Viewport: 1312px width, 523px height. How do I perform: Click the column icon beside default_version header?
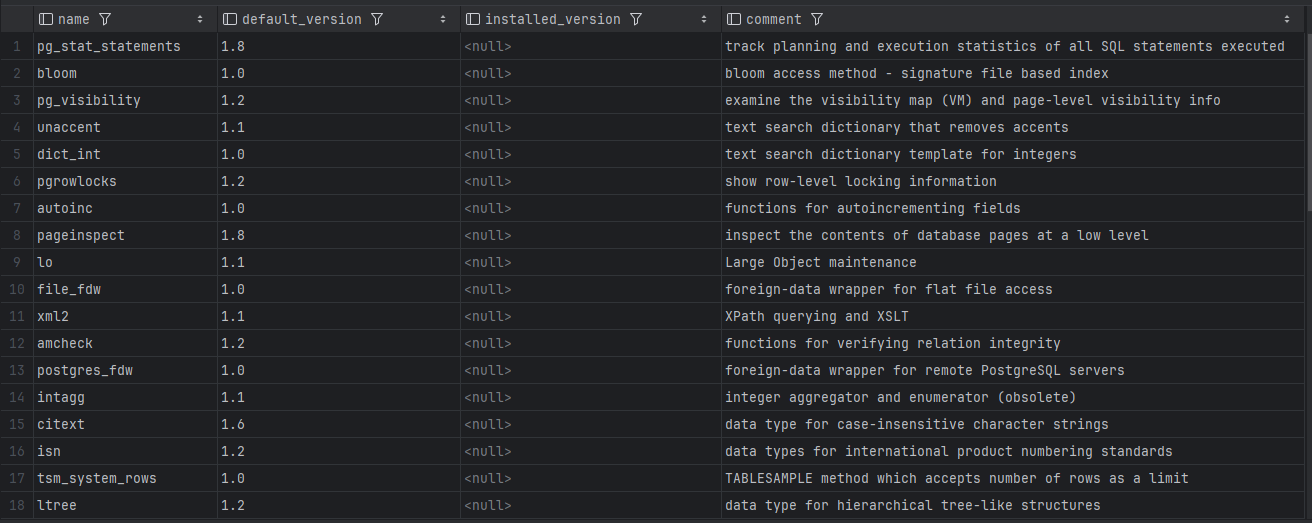pyautogui.click(x=229, y=19)
